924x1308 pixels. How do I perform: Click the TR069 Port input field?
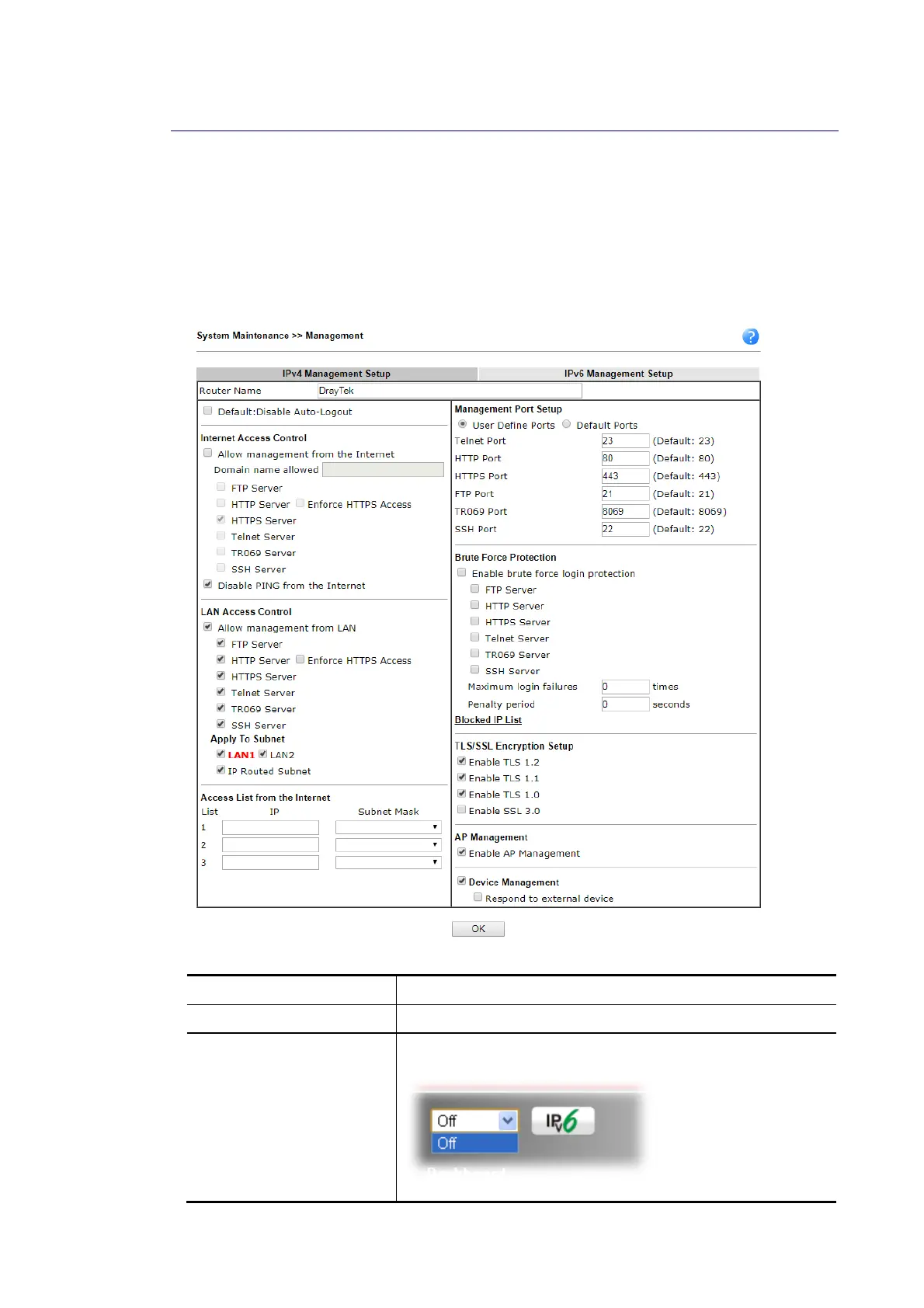tap(625, 511)
